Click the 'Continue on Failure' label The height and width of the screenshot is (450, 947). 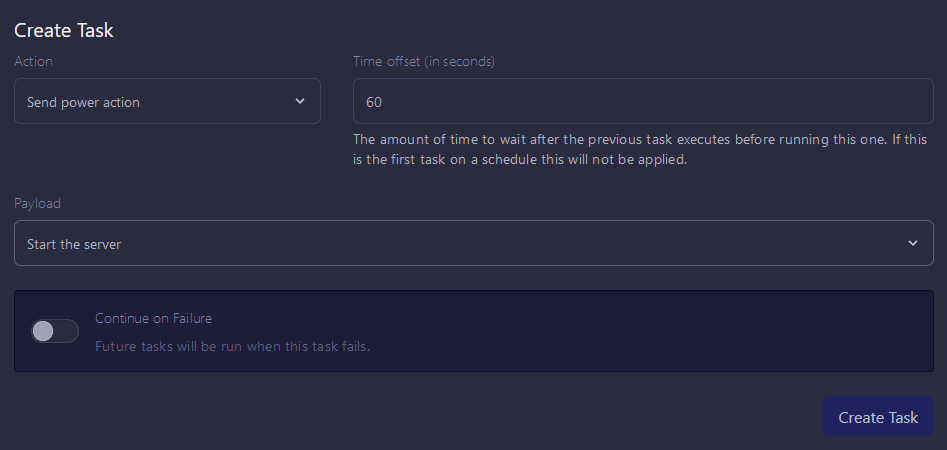153,318
